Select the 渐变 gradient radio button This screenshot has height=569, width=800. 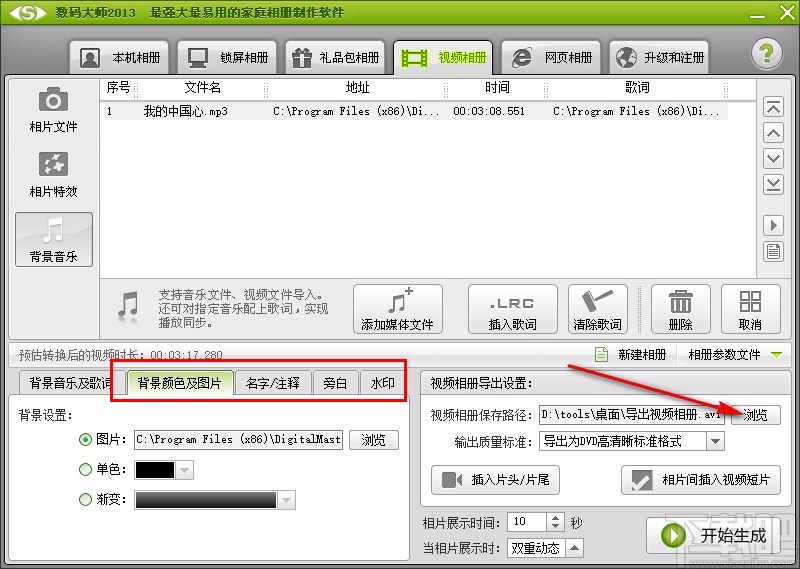point(85,500)
